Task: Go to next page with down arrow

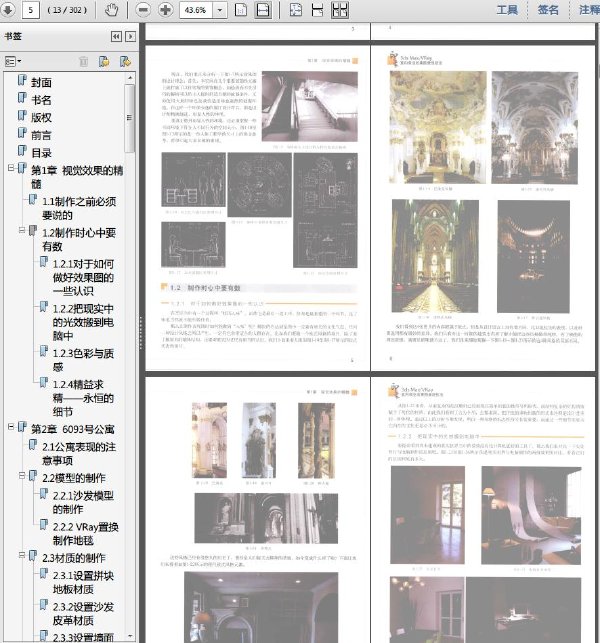Action: [8, 9]
